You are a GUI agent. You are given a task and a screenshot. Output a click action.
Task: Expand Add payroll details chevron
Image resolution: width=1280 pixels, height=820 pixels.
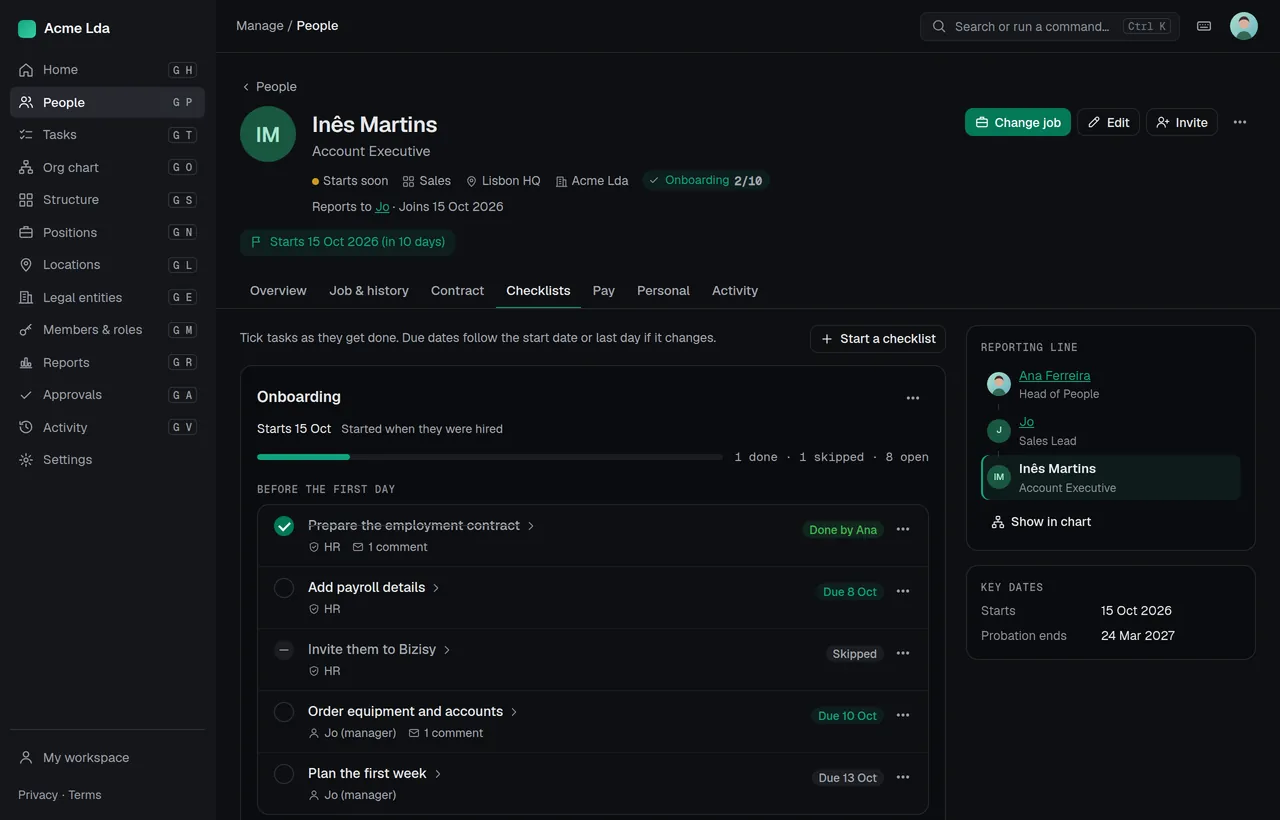436,588
